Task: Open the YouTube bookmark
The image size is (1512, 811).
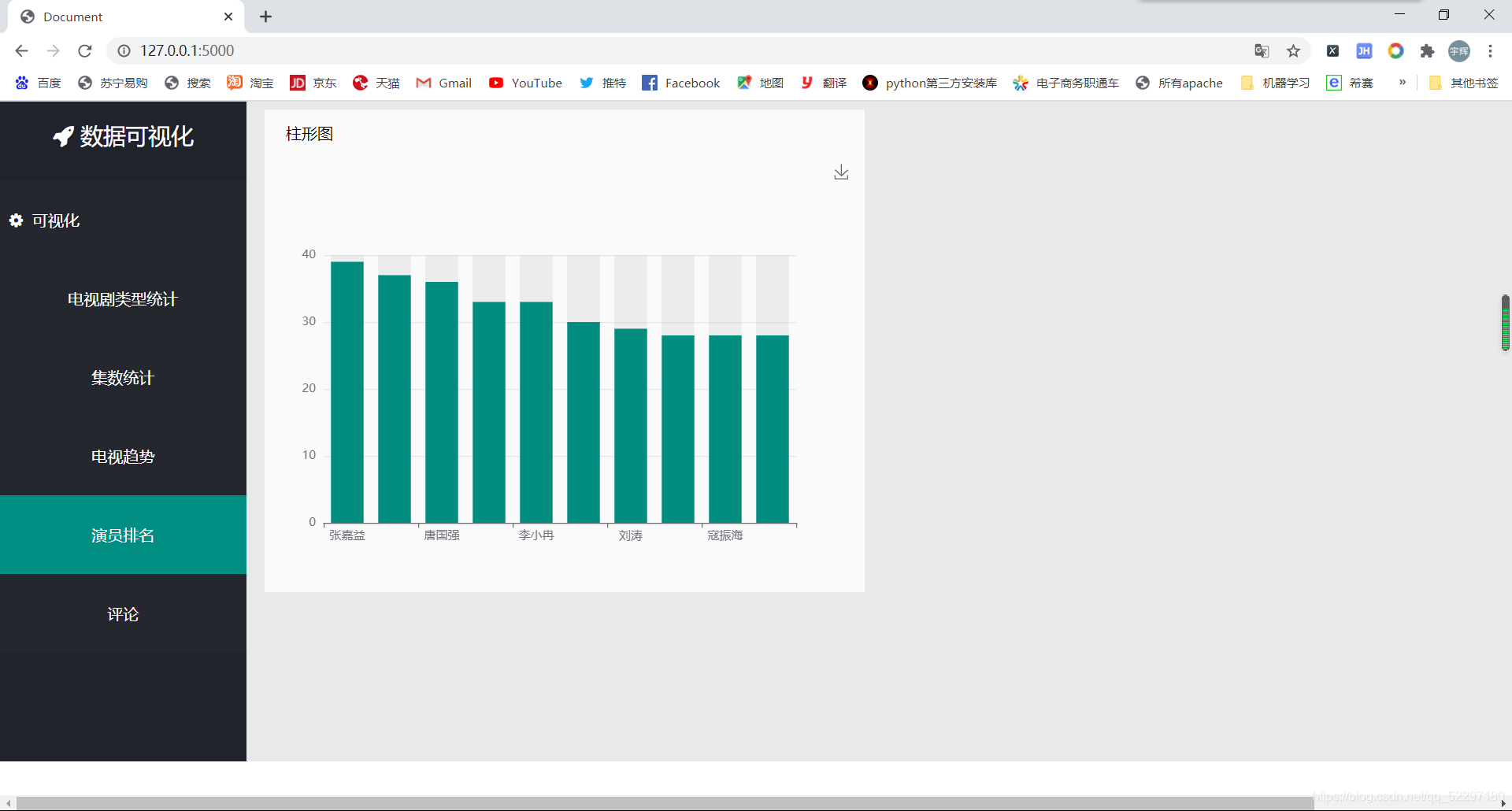Action: point(525,83)
